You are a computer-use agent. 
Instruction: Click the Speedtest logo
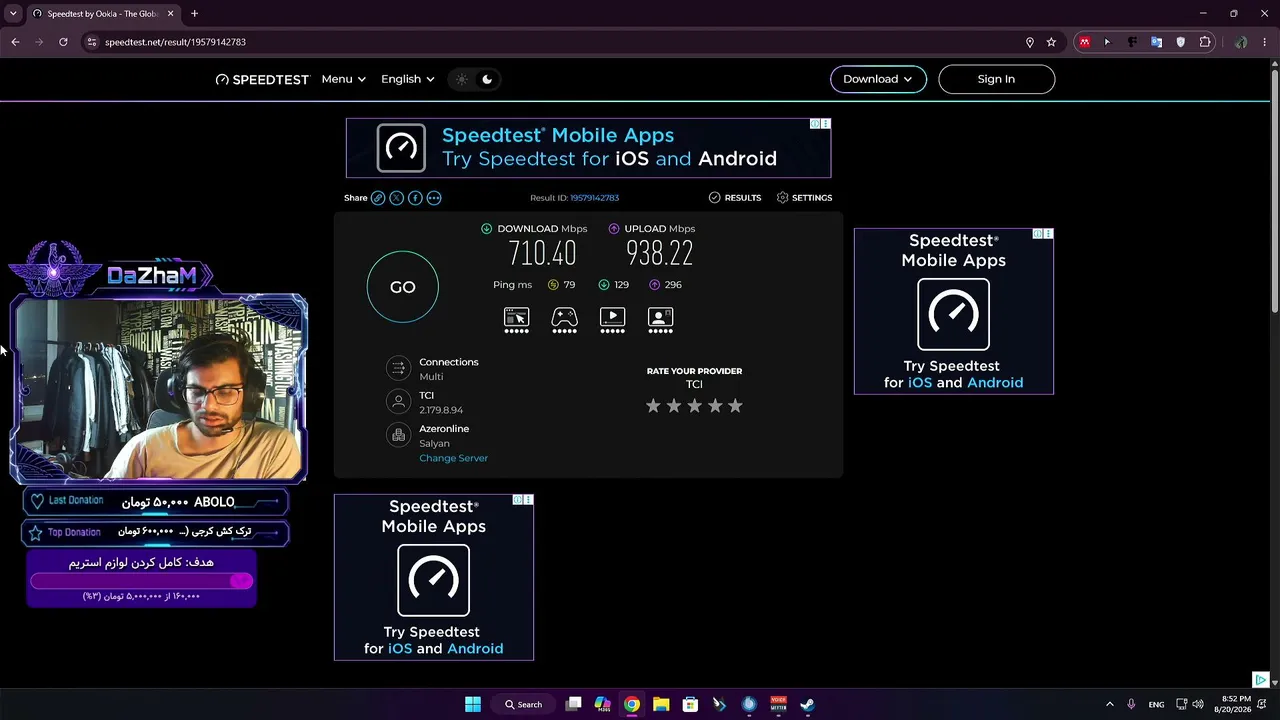point(263,79)
